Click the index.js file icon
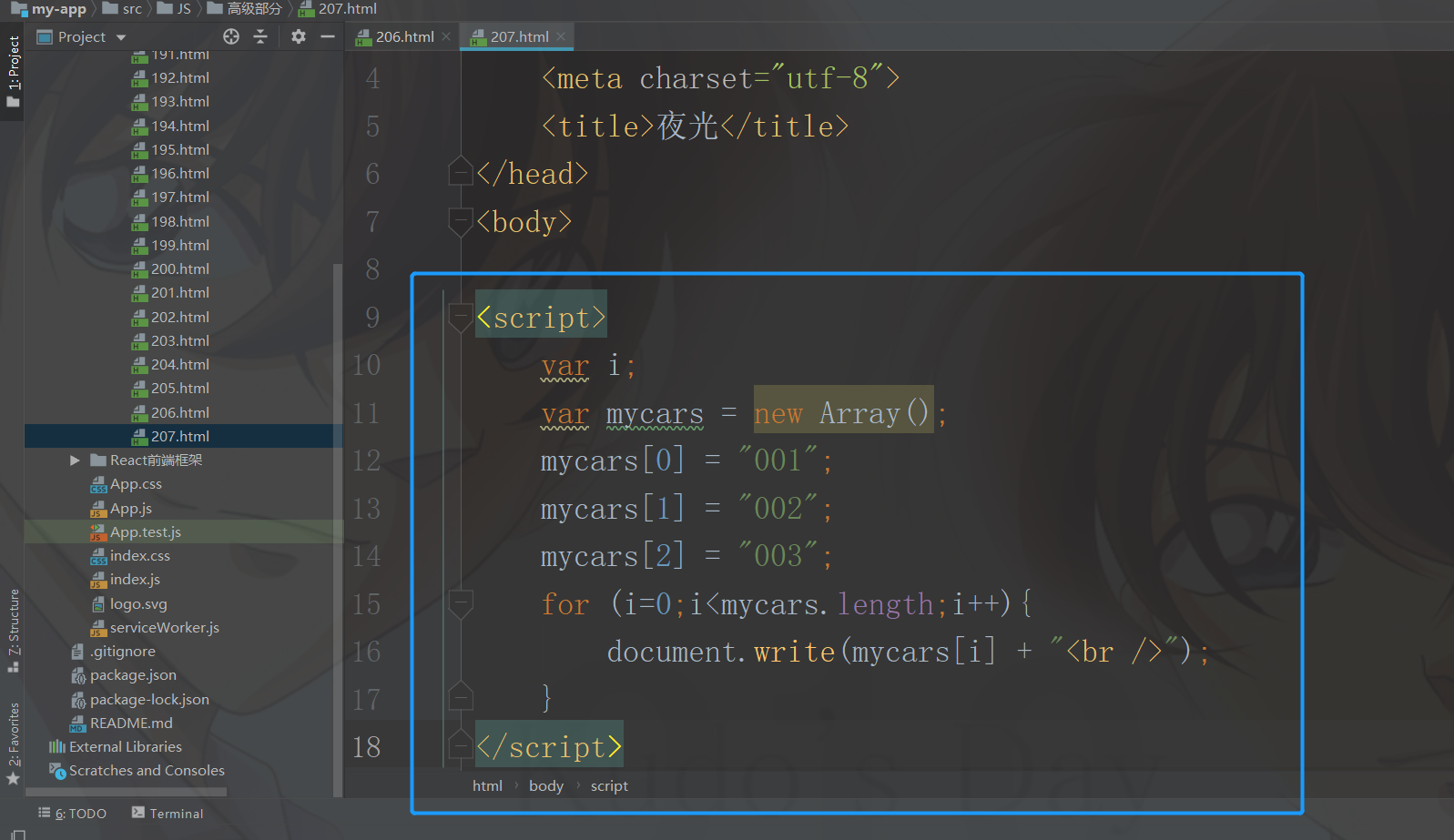Viewport: 1454px width, 840px height. pos(98,580)
